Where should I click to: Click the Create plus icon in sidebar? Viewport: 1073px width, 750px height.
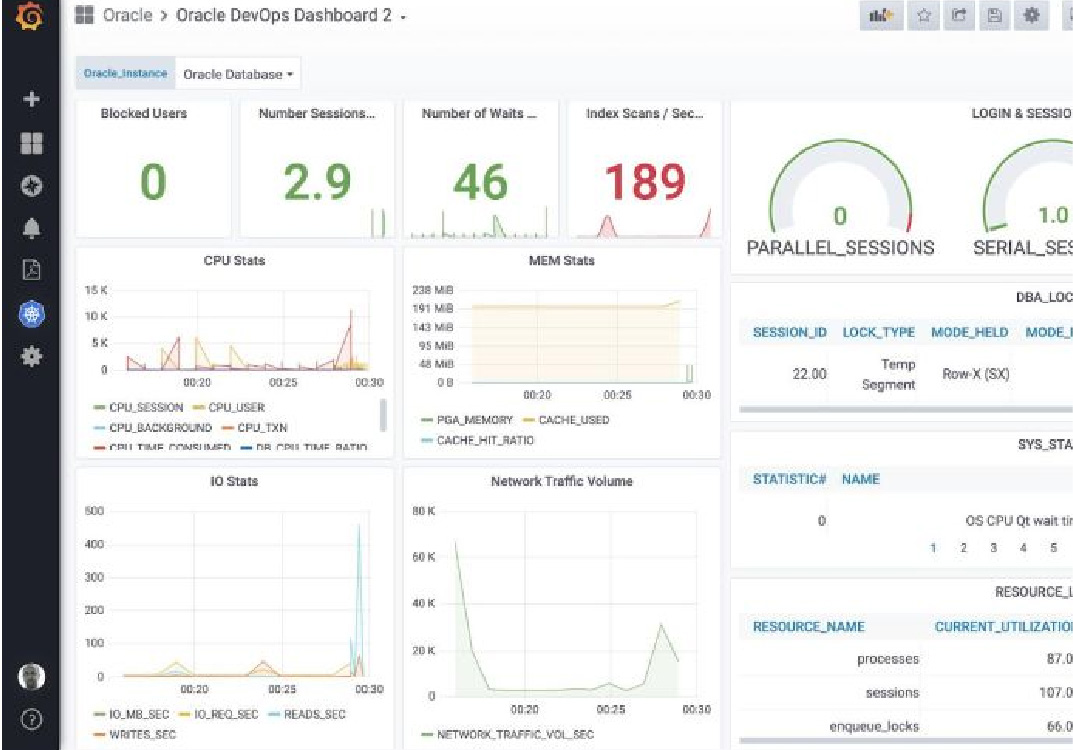click(31, 99)
